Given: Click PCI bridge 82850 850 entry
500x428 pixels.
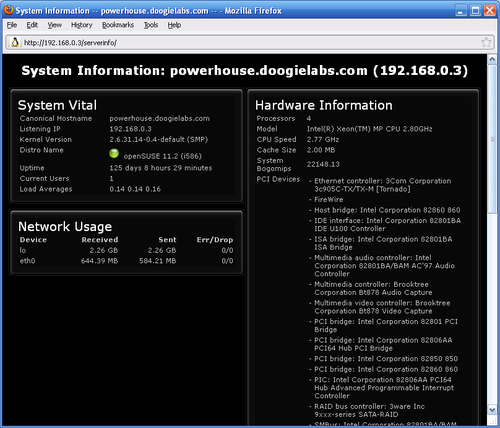Looking at the screenshot, I should pyautogui.click(x=386, y=359).
